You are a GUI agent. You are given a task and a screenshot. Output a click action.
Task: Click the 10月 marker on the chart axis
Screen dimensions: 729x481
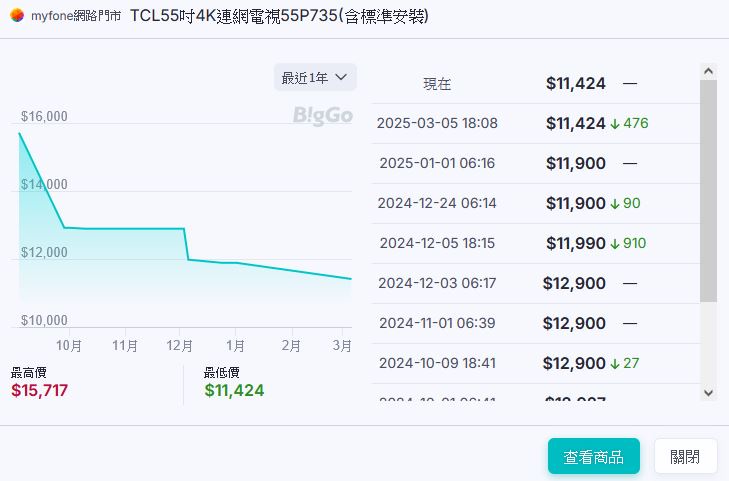(x=69, y=346)
